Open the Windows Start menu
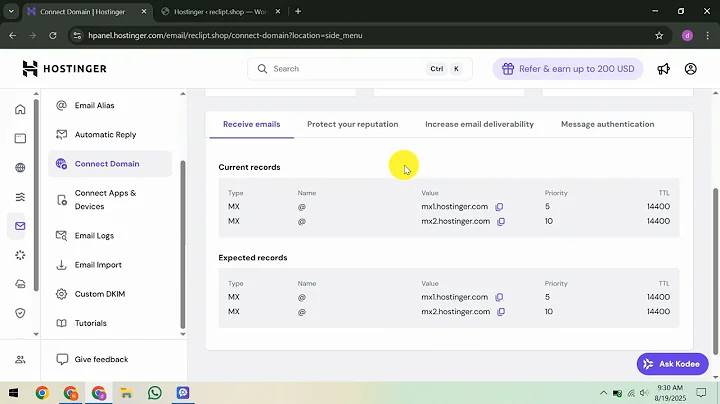The image size is (720, 404). click(13, 393)
